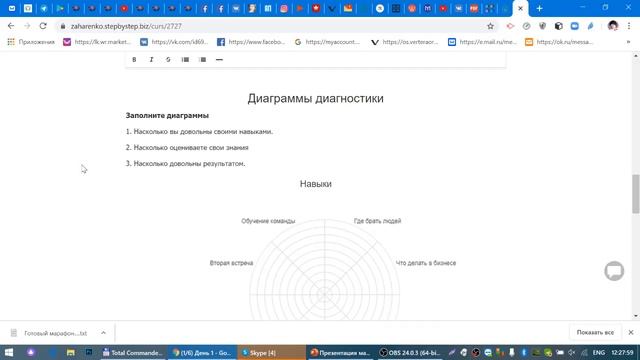
Task: Open the Приложения apps bookmark
Action: [x=31, y=42]
